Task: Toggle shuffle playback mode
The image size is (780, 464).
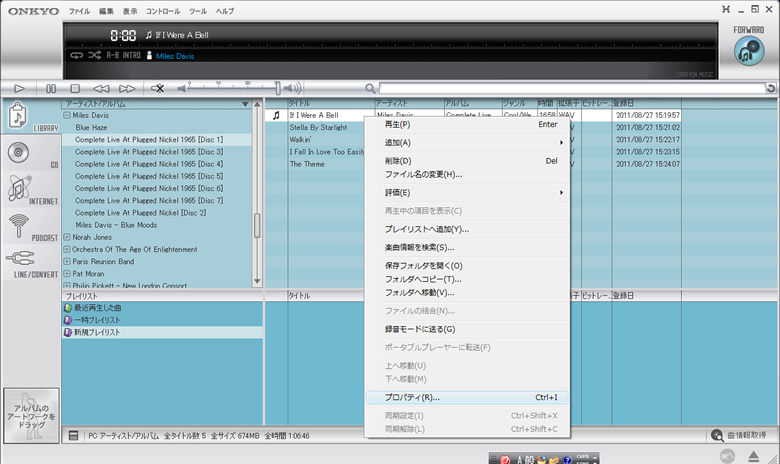Action: click(x=95, y=55)
